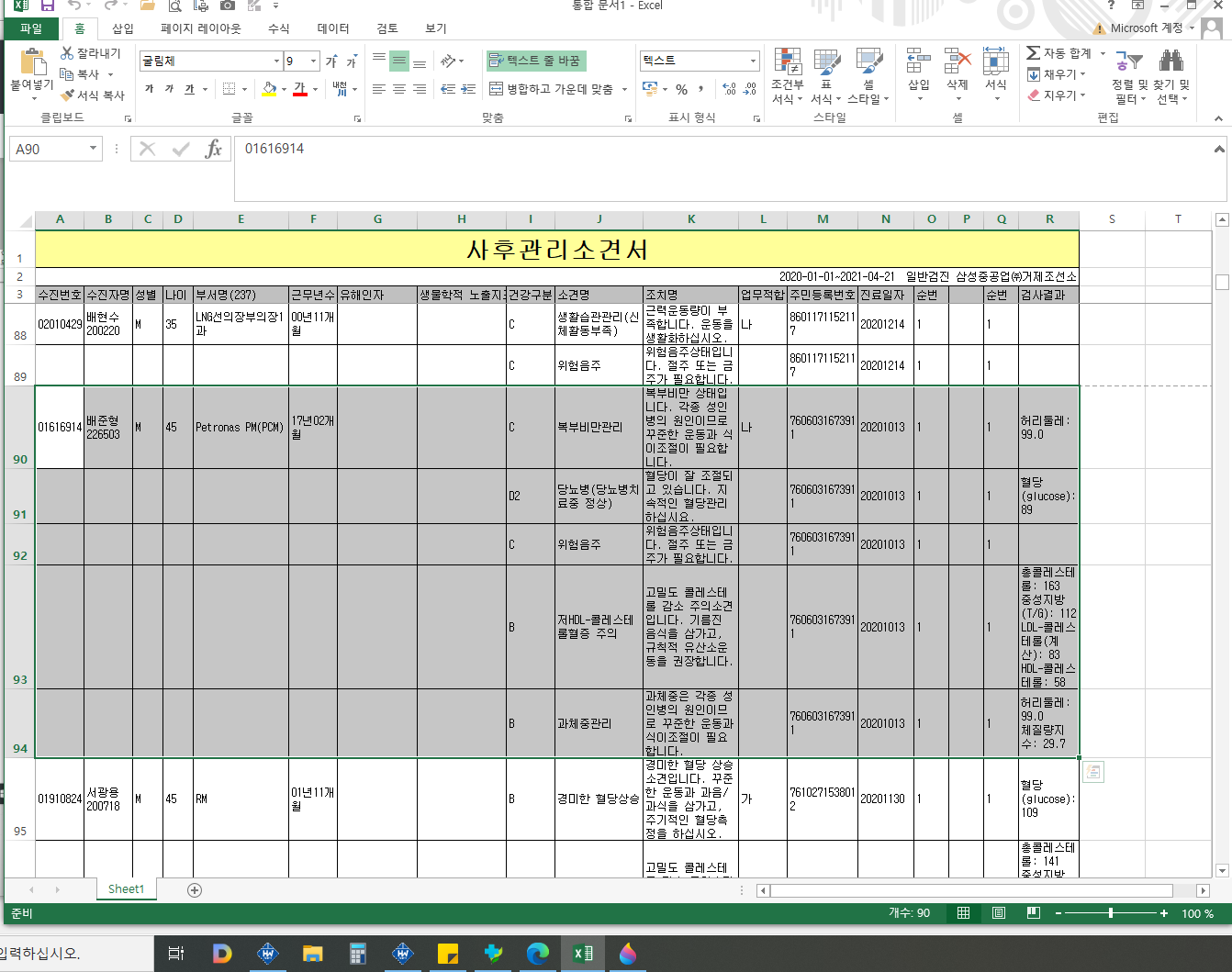Click the AutoSum (자동 합계) sigma icon
1232x972 pixels.
pos(1034,53)
